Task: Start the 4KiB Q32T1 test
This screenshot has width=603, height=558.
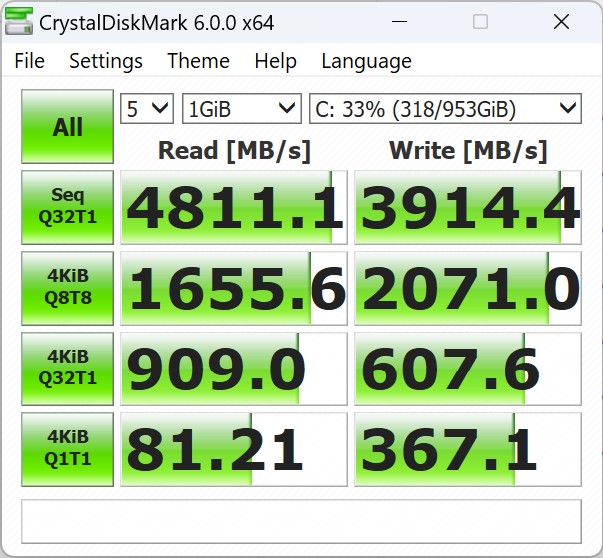Action: pyautogui.click(x=68, y=368)
